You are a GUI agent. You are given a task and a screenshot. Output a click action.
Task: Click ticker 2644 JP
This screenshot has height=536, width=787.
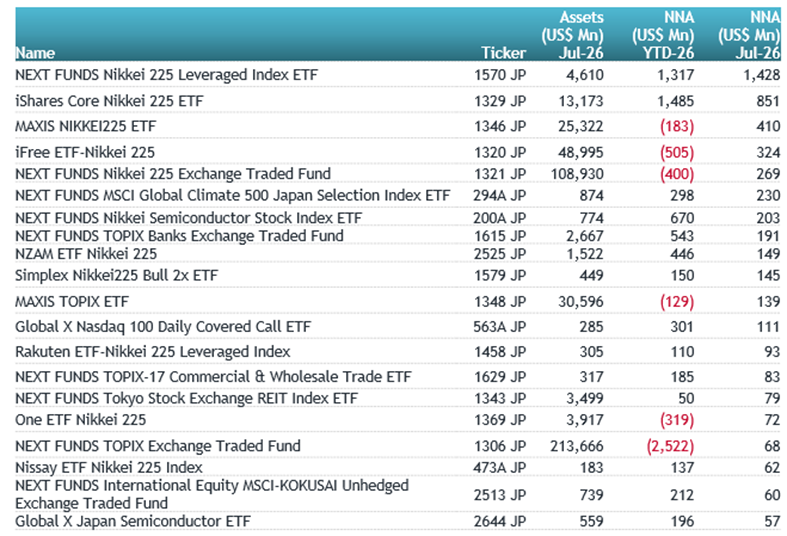[x=500, y=521]
